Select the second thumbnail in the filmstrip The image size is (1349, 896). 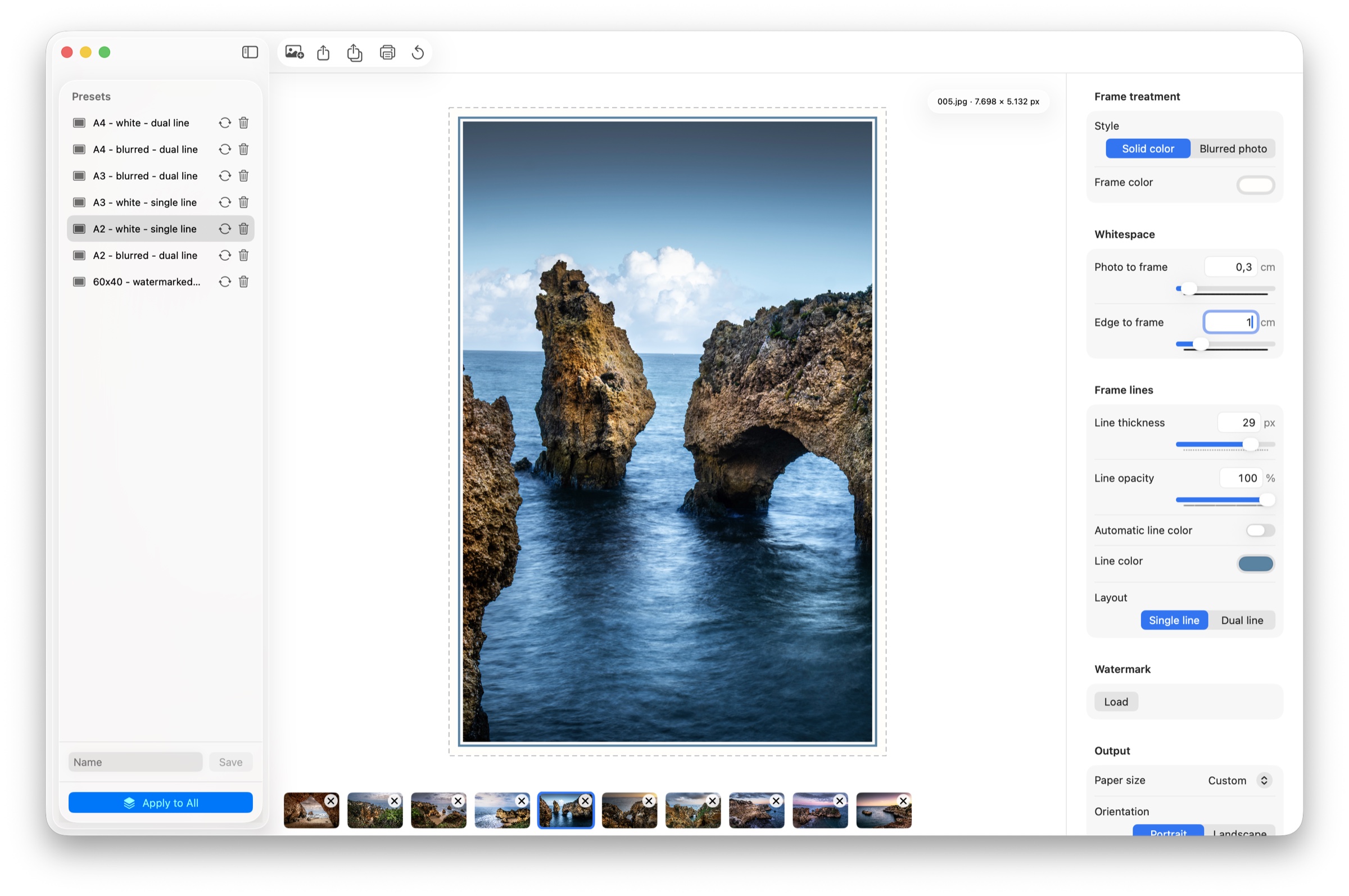(375, 809)
